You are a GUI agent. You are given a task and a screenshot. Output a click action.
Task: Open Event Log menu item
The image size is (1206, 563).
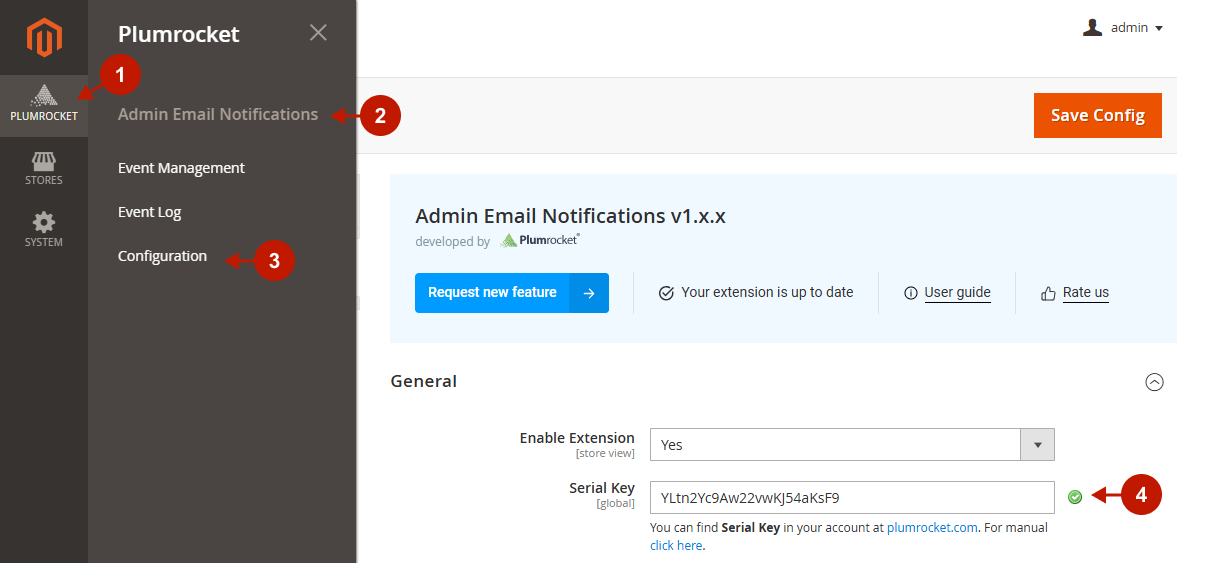150,212
